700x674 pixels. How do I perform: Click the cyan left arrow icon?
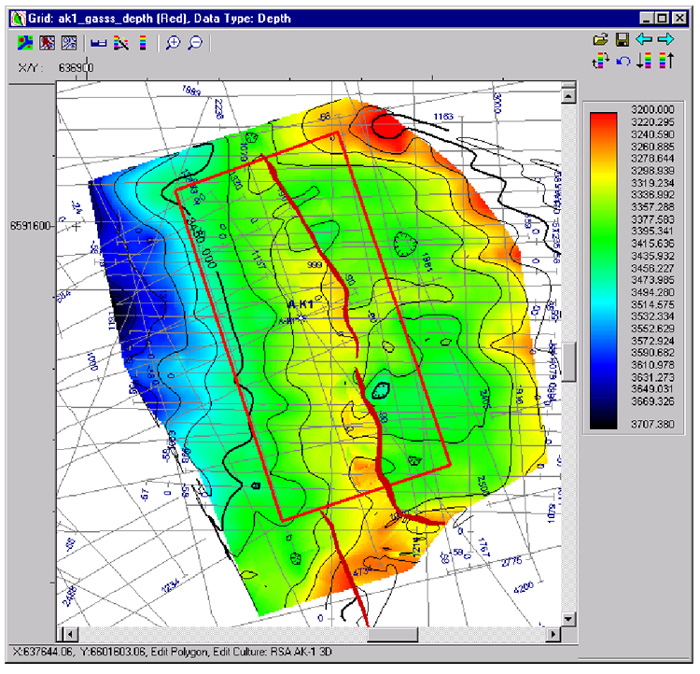point(644,40)
